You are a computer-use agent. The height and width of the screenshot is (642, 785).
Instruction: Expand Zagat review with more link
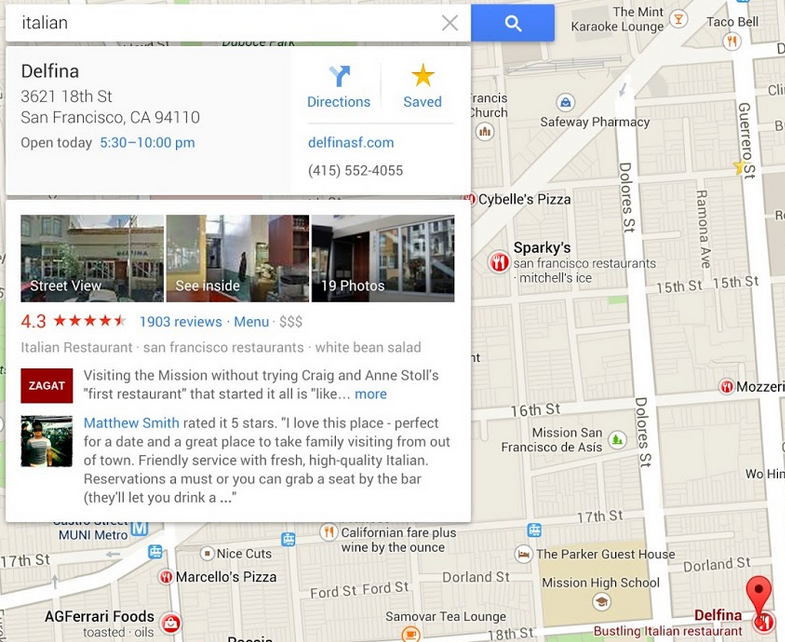pyautogui.click(x=370, y=394)
